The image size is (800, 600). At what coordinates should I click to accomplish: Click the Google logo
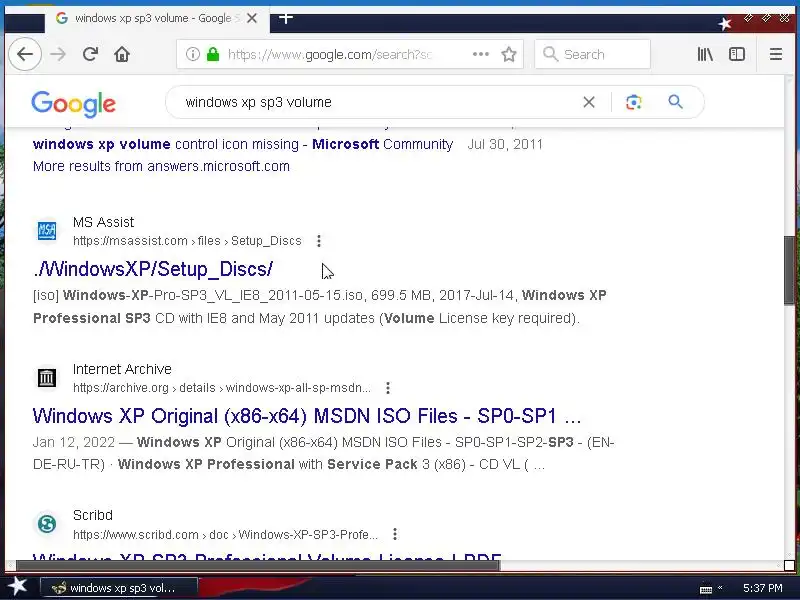tap(73, 104)
